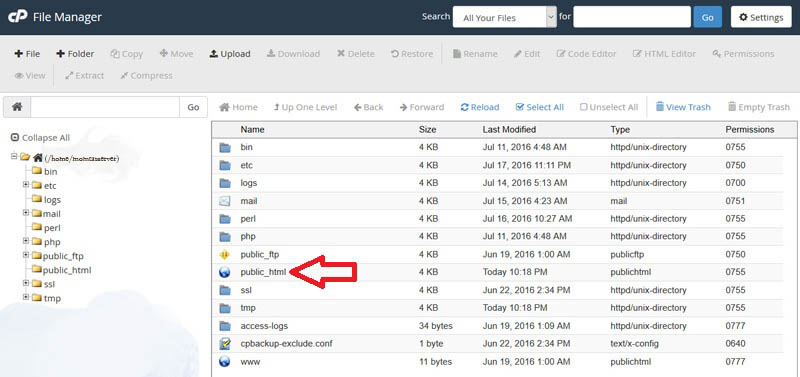Click Go next to the path field

point(193,107)
